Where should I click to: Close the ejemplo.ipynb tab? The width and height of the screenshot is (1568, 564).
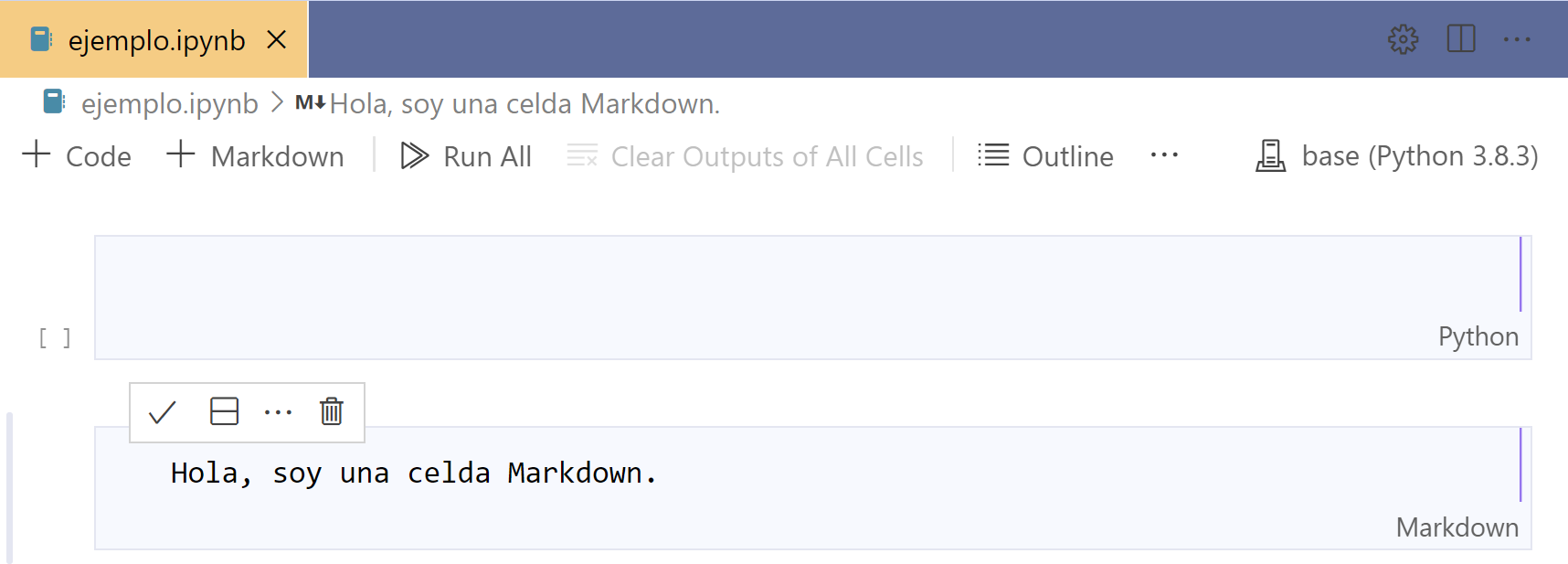tap(277, 40)
